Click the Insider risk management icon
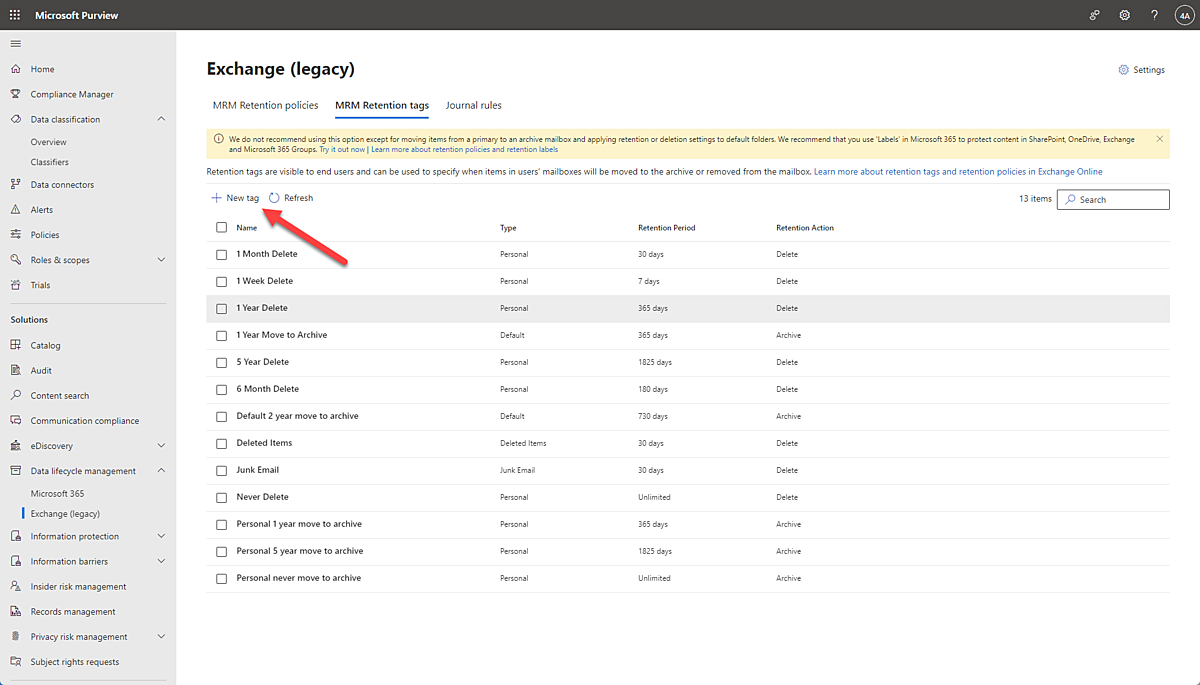This screenshot has width=1200, height=685. pos(15,586)
